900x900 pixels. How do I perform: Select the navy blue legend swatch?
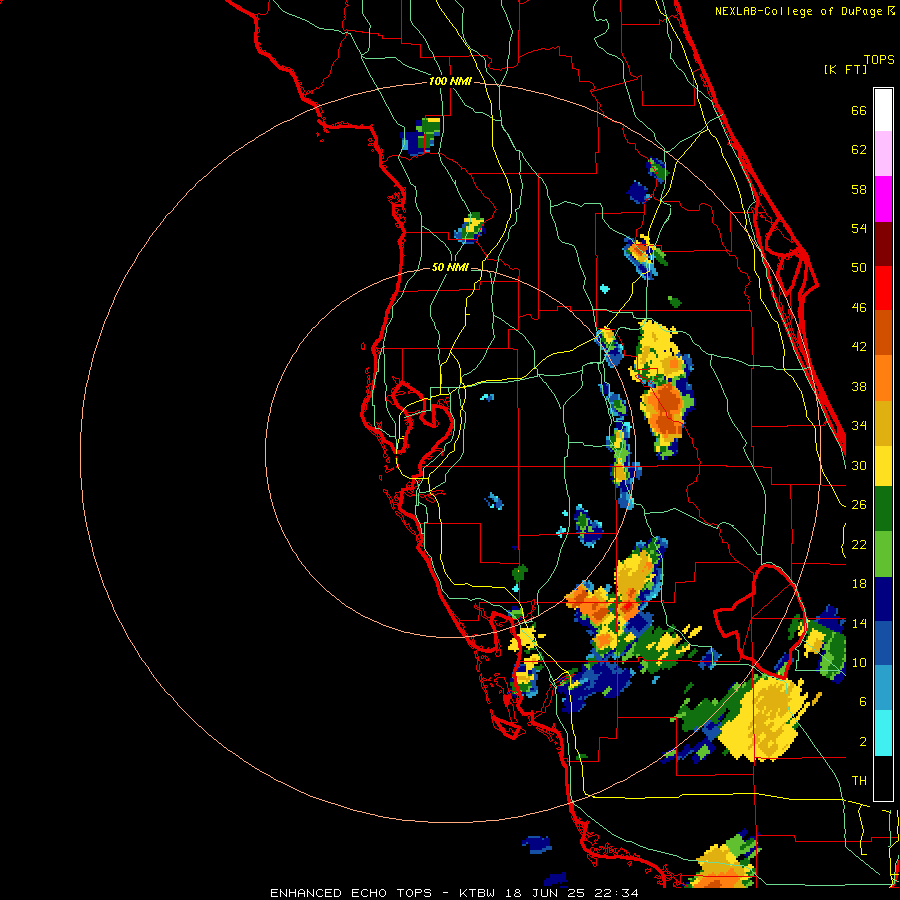[x=883, y=599]
